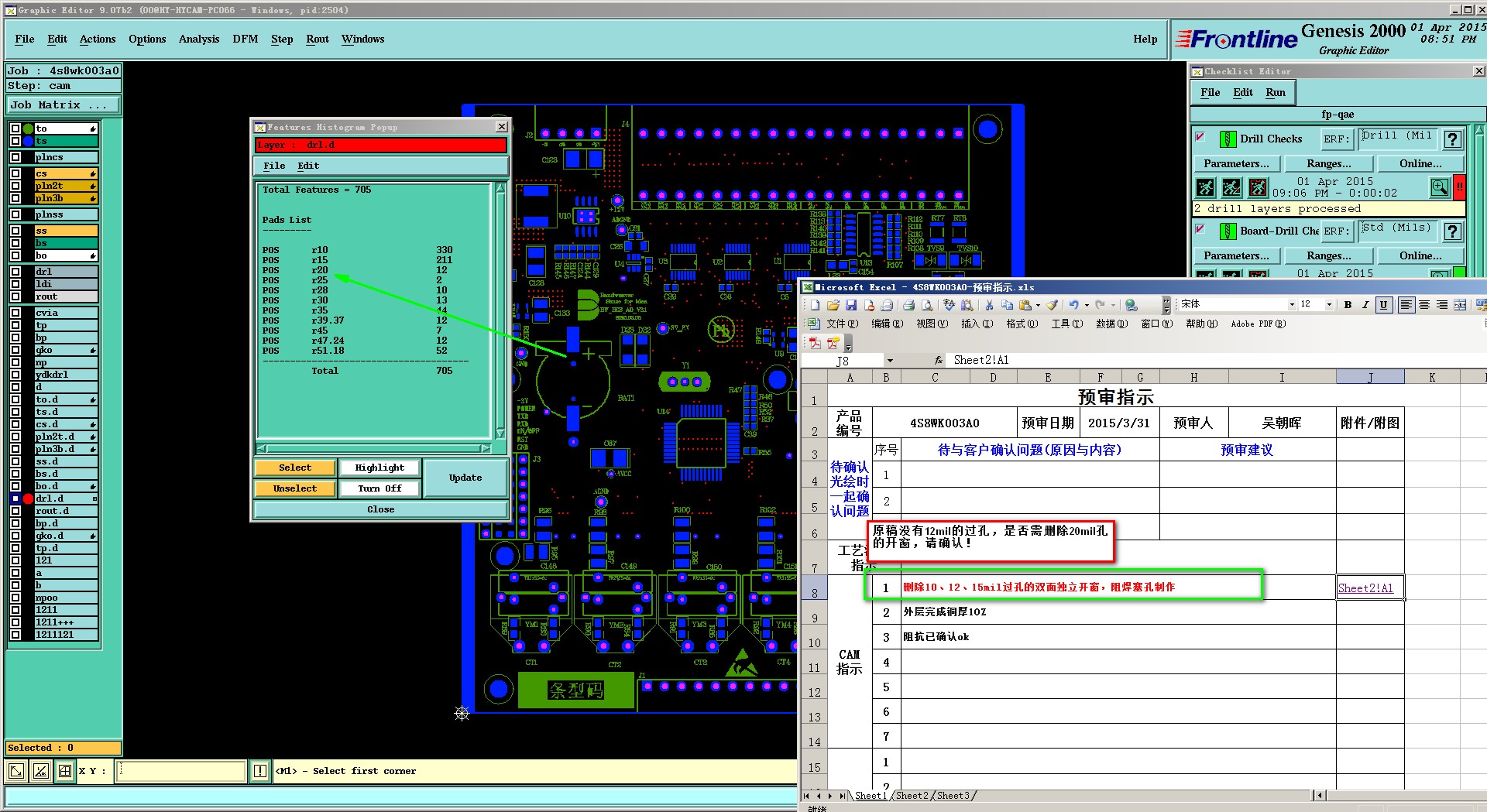Open the Undo history dropdown arrow

(1087, 305)
